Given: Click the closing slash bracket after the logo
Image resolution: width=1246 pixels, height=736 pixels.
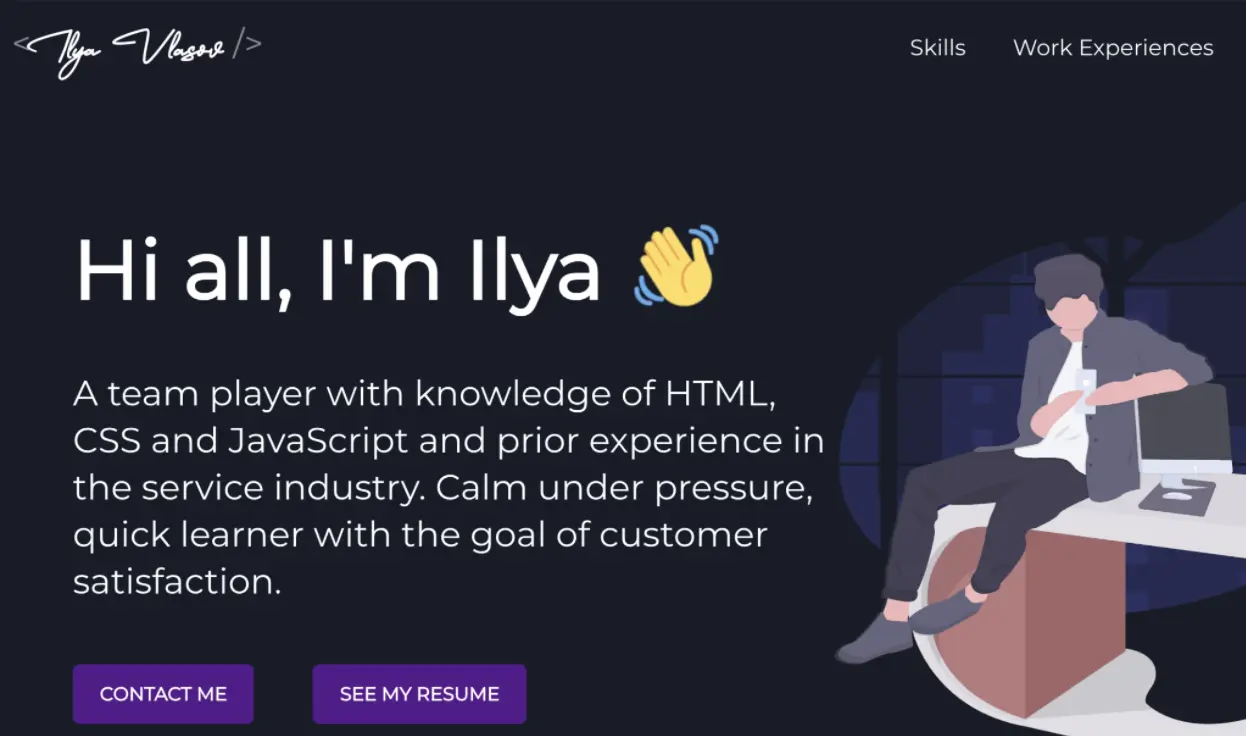Looking at the screenshot, I should [x=248, y=44].
